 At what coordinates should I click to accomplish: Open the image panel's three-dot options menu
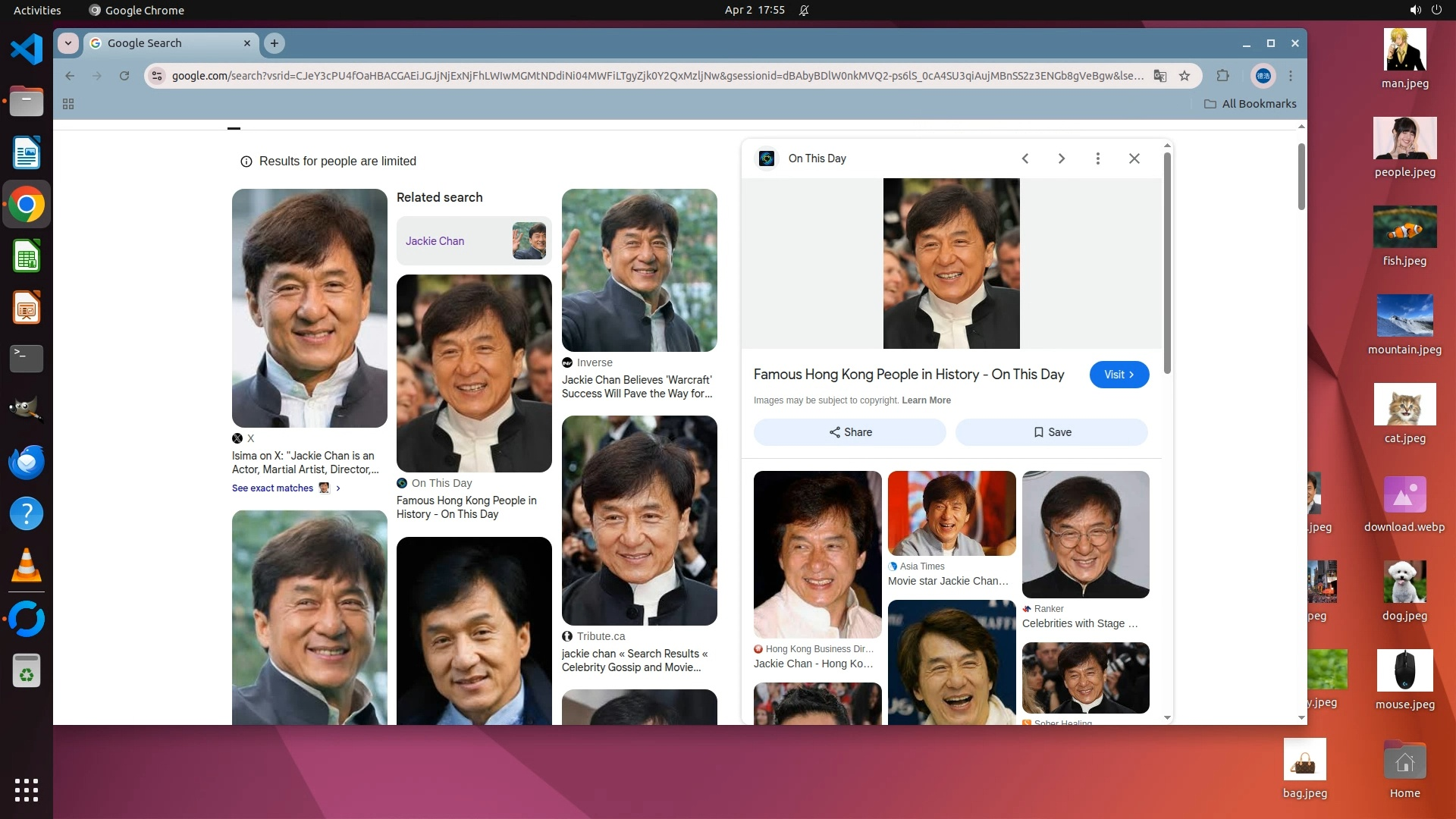1097,158
